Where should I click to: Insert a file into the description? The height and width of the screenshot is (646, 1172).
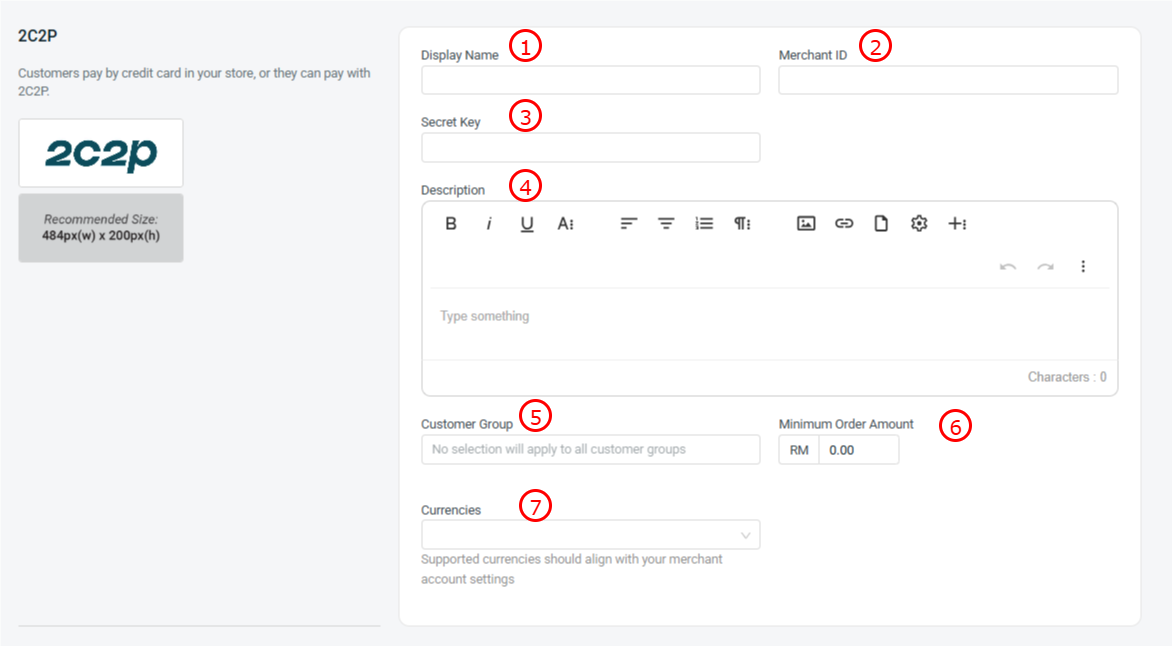881,224
